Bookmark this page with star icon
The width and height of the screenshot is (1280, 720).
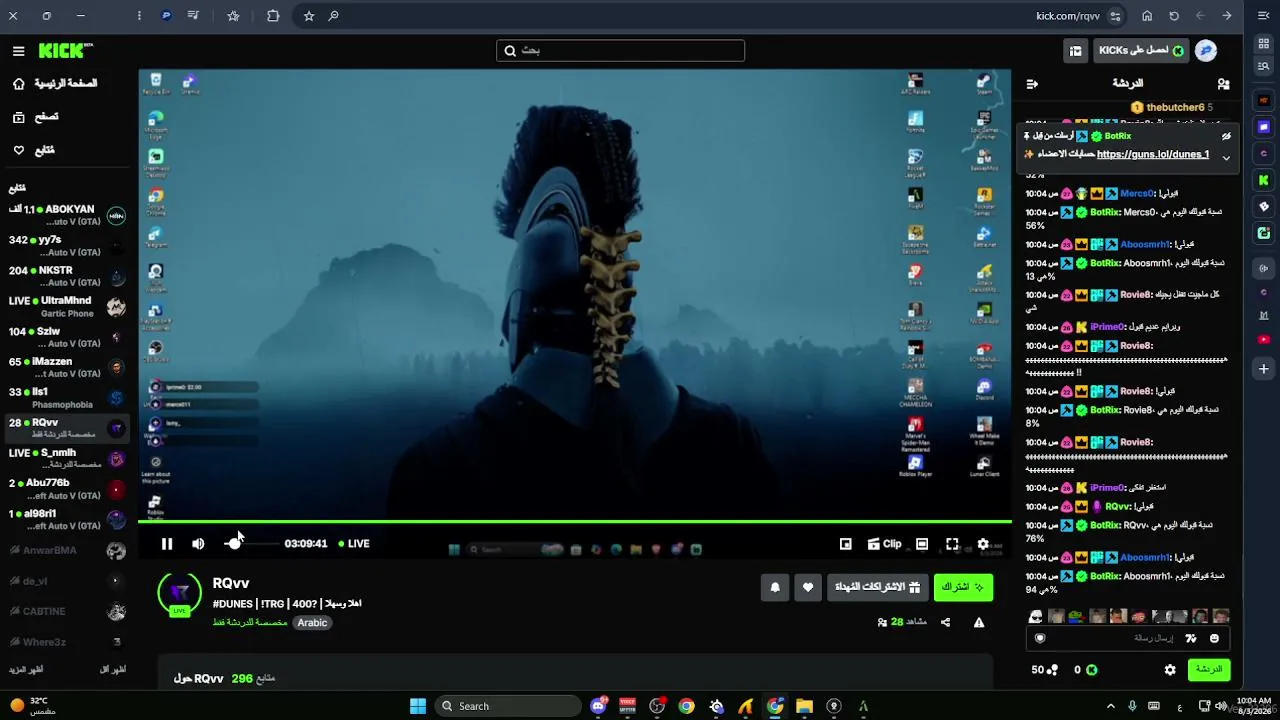click(309, 16)
